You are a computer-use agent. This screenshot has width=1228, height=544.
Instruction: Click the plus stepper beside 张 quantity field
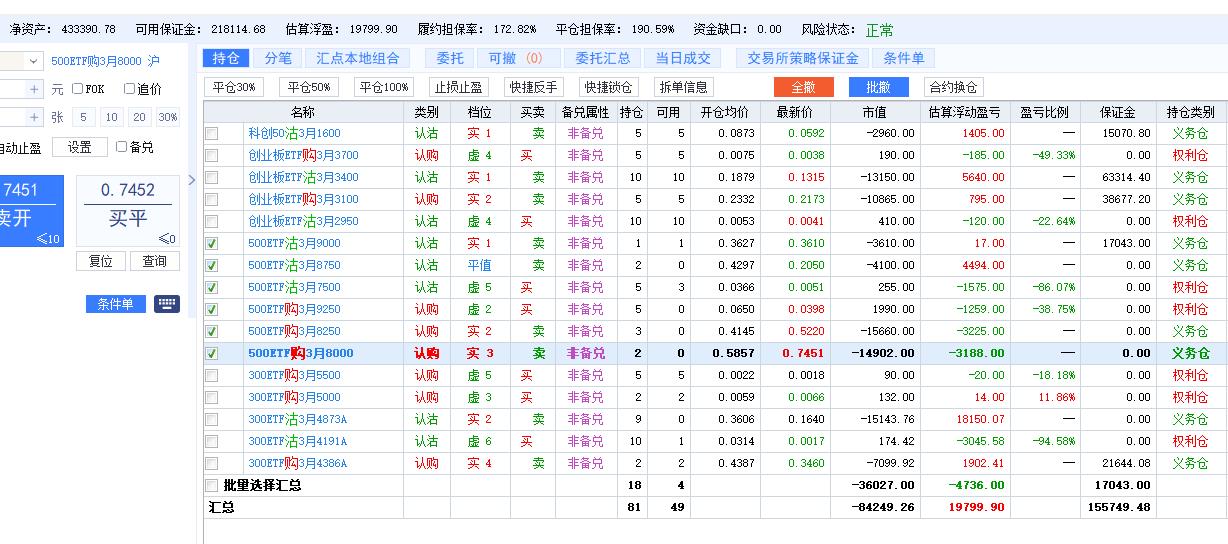pyautogui.click(x=34, y=117)
